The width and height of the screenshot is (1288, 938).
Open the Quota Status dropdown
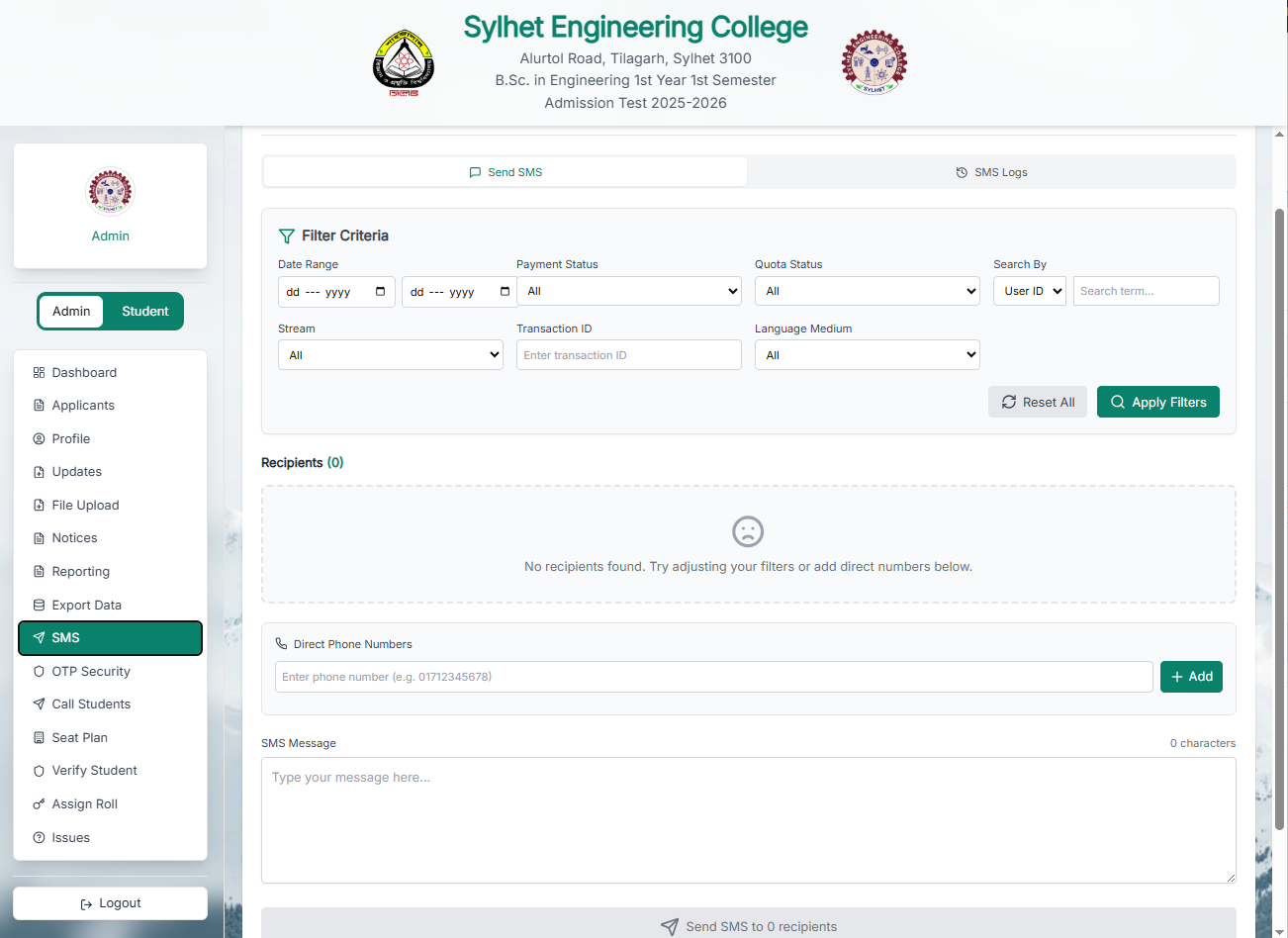[868, 291]
